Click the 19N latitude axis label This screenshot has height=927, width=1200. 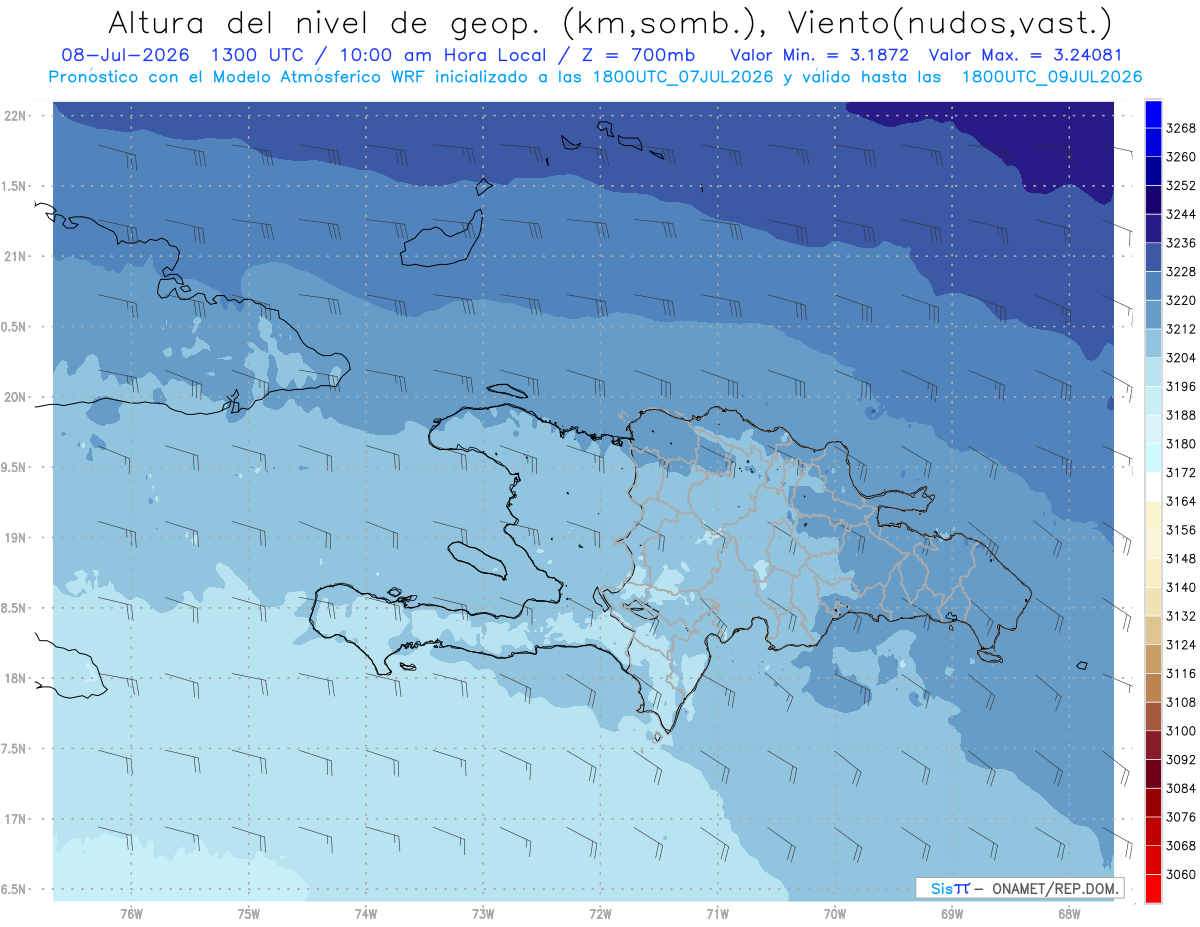15,538
